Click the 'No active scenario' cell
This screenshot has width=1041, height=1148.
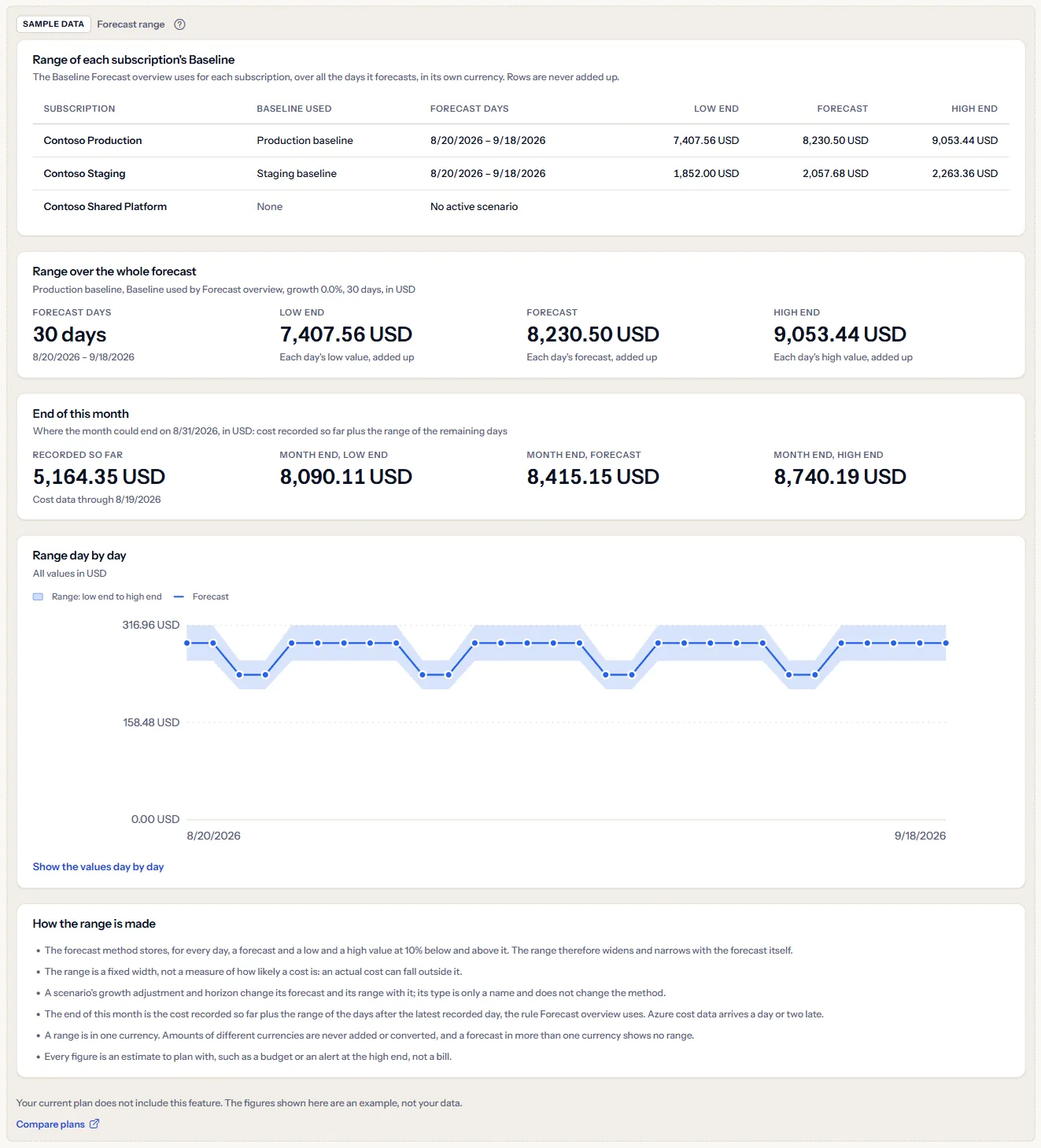[x=474, y=207]
